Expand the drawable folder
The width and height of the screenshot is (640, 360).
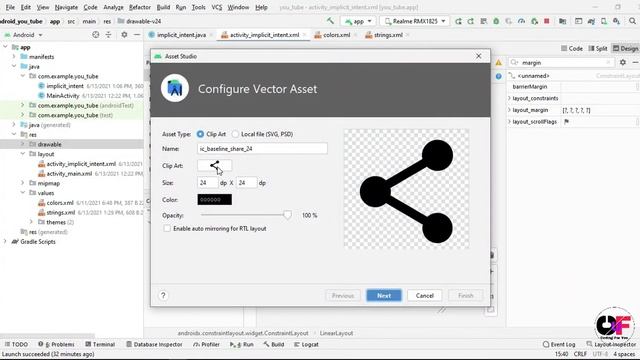(x=23, y=144)
